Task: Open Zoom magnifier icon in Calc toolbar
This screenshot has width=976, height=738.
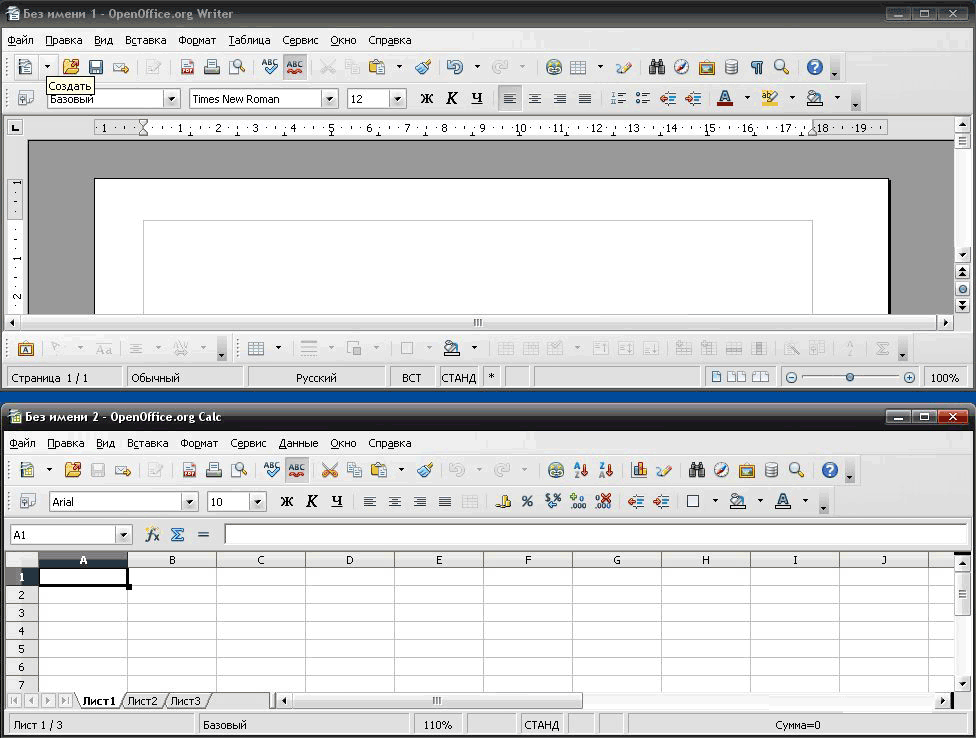Action: click(796, 470)
